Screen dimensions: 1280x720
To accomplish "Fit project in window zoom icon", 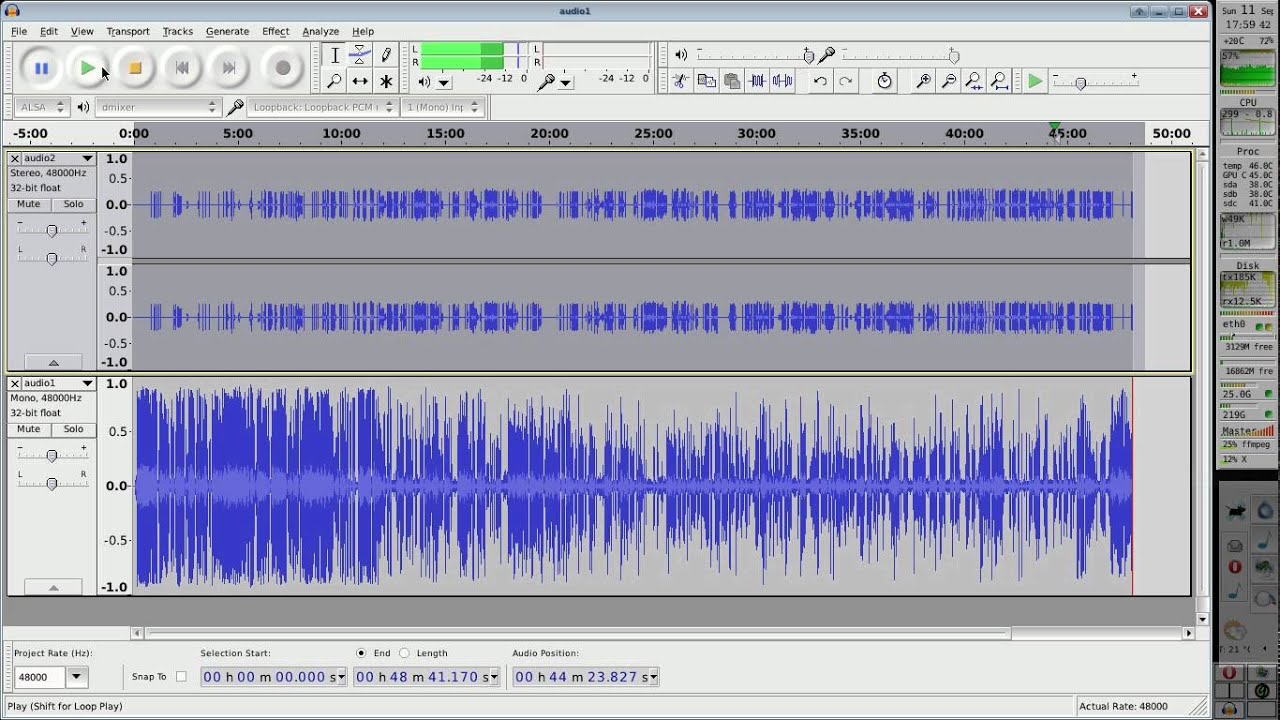I will [1000, 81].
